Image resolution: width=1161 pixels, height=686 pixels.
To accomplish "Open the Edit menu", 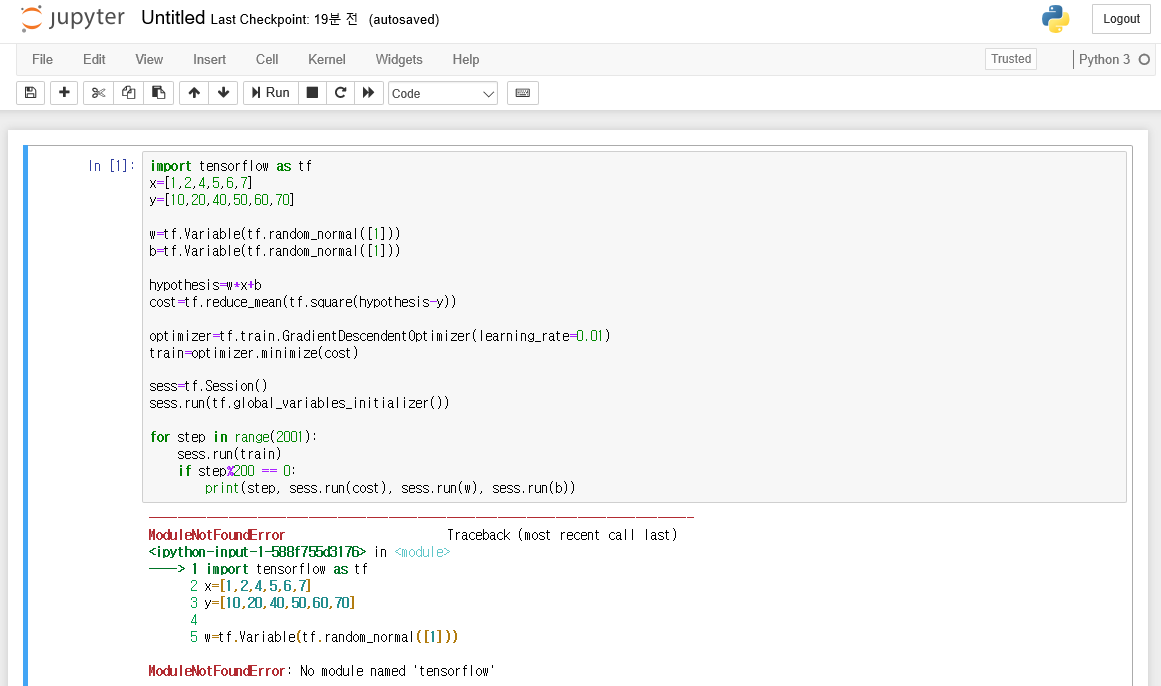I will click(94, 59).
